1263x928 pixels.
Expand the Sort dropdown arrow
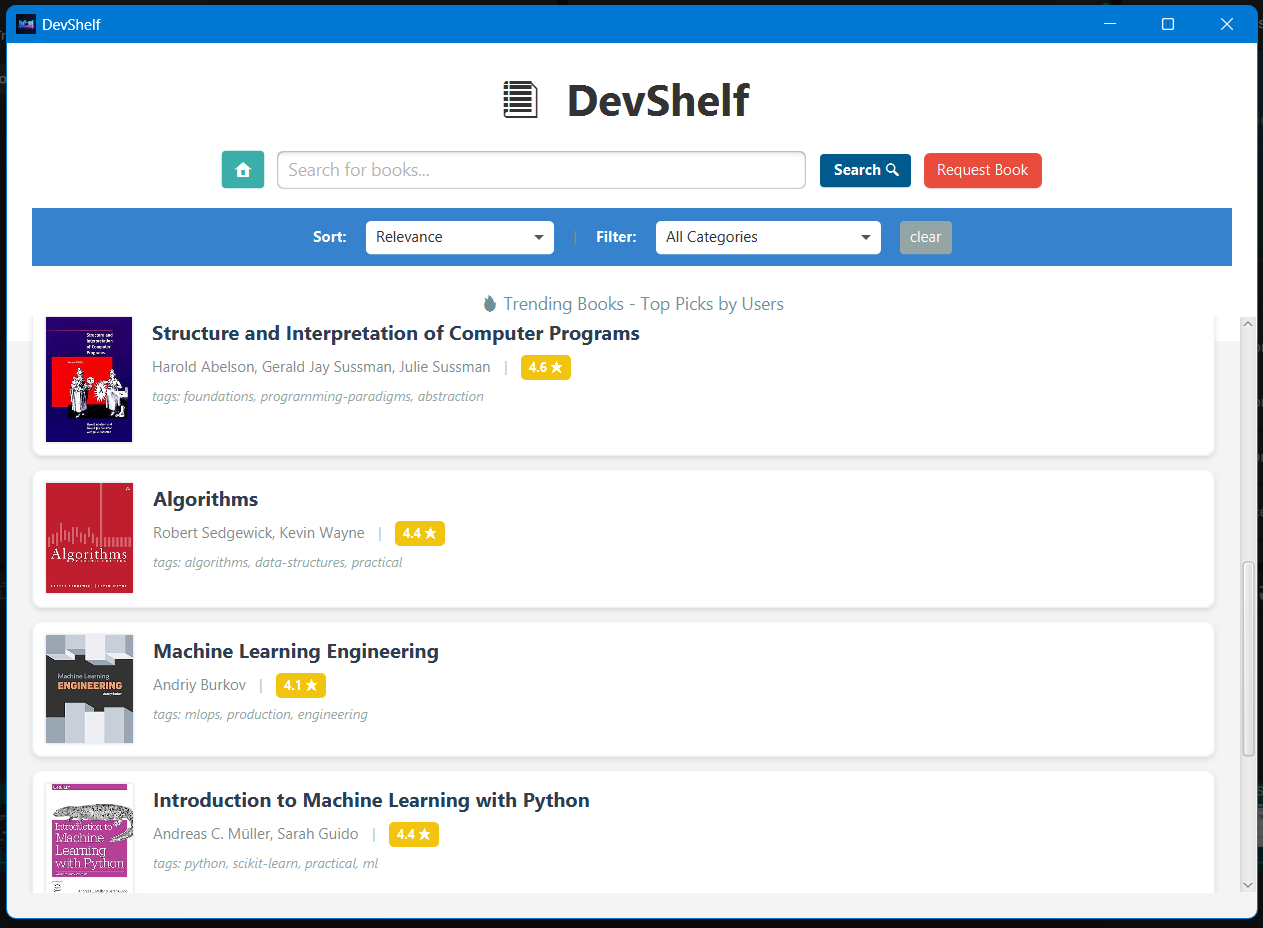click(x=540, y=237)
